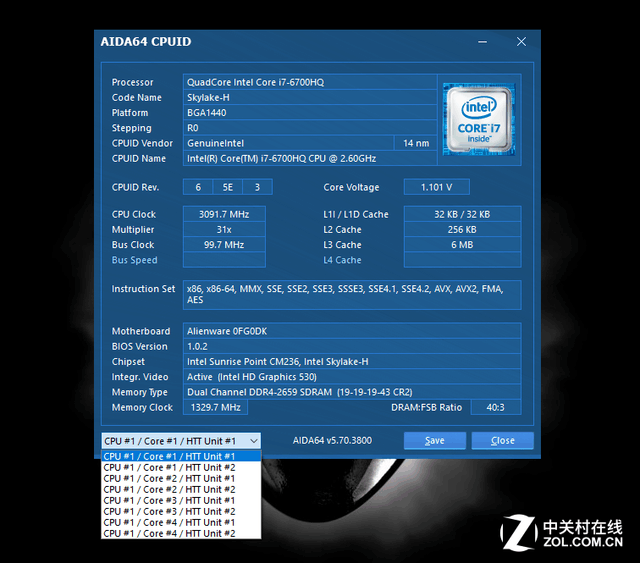Click the Save button
This screenshot has height=563, width=640.
click(x=435, y=441)
